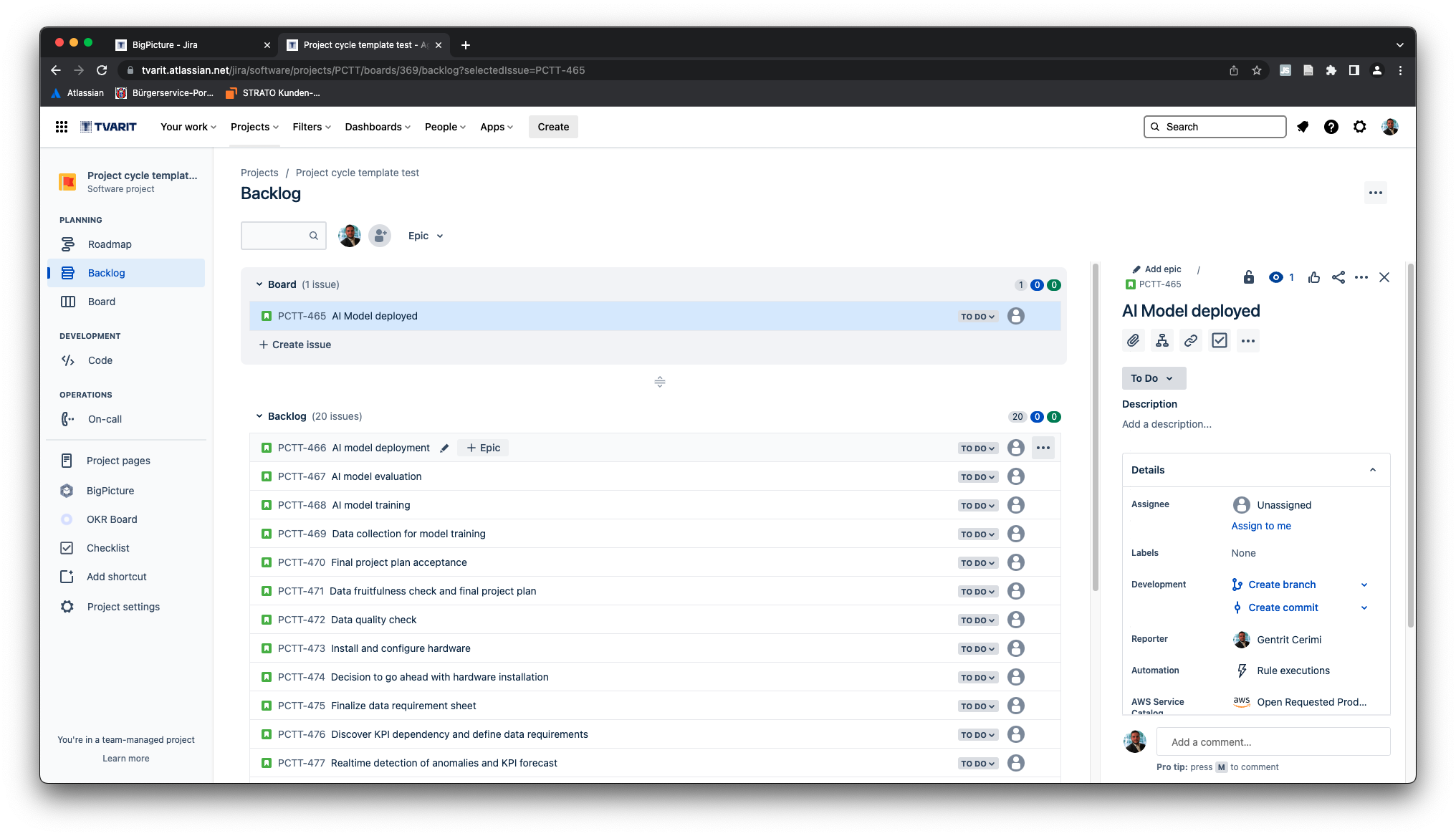Click Assign to me link
The image size is (1456, 836).
click(x=1261, y=526)
